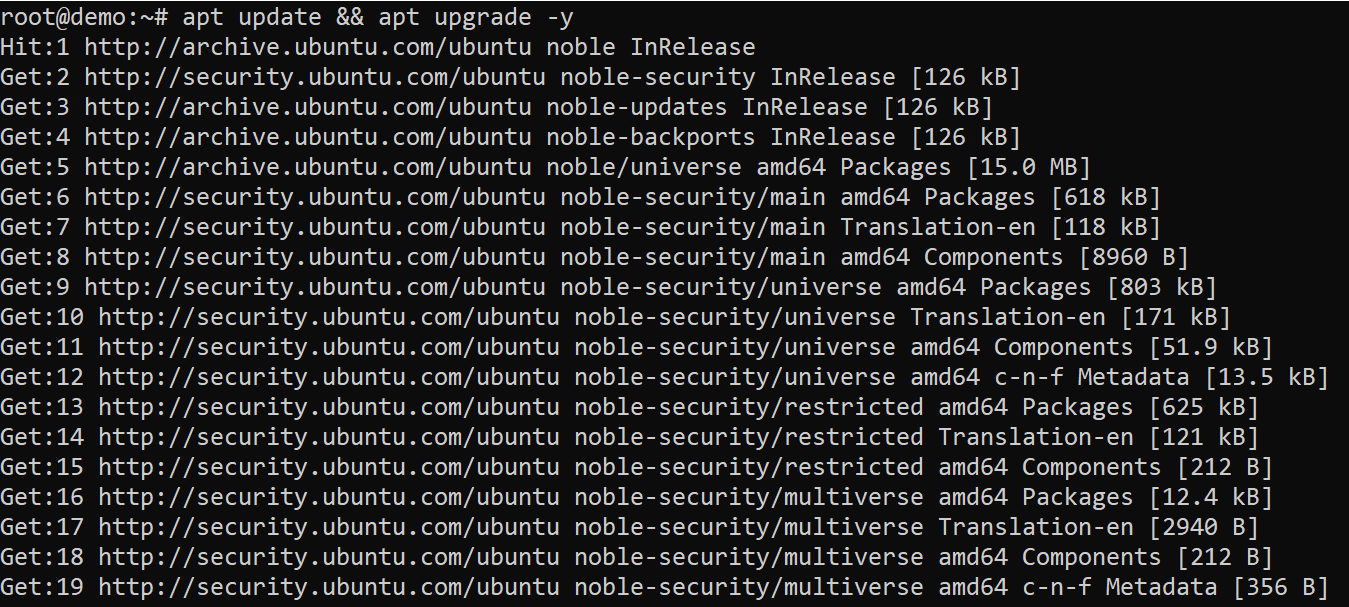Viewport: 1349px width, 607px height.
Task: Open the security URL on the Get:10 line
Action: click(x=329, y=317)
